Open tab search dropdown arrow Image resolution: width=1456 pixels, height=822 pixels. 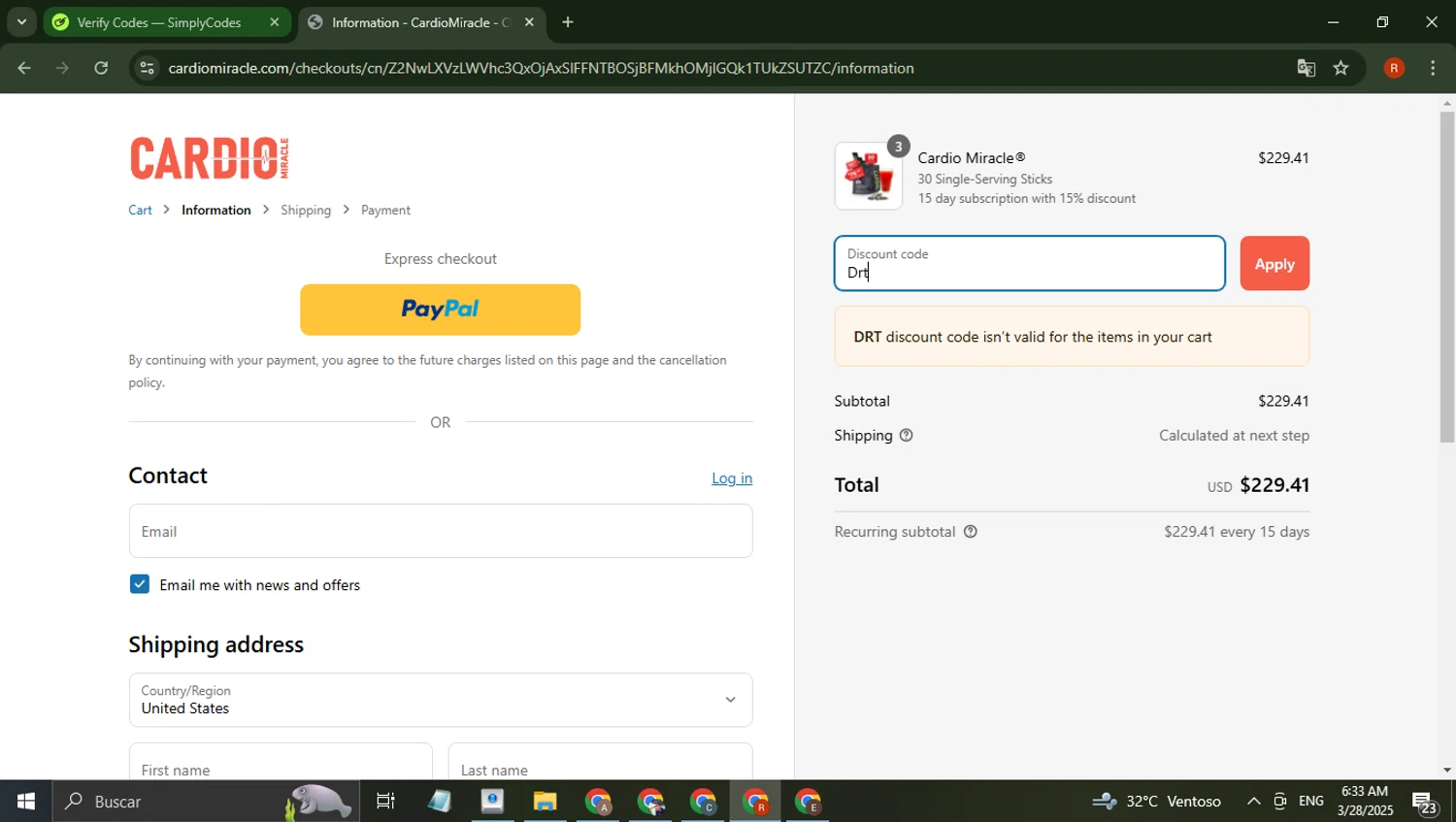click(20, 22)
